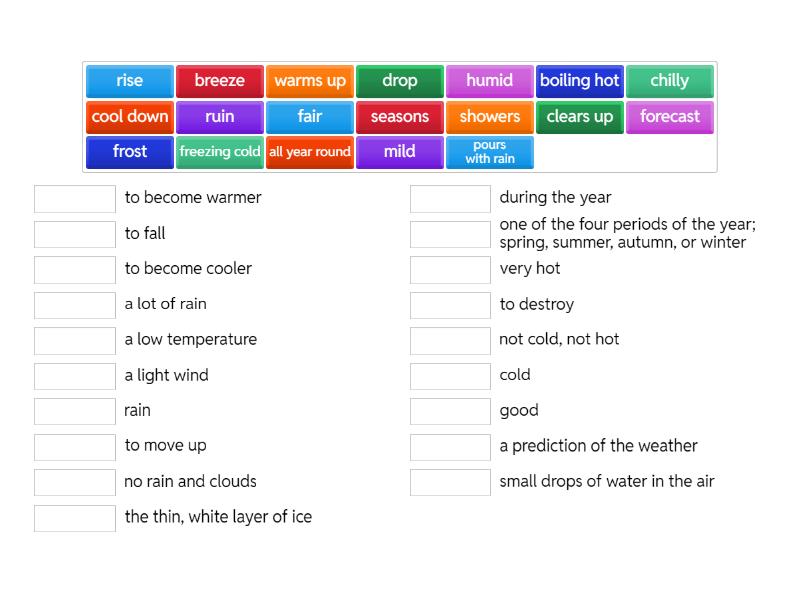Screen dimensions: 800x600
Task: Click the empty slot beside "to destroy"
Action: 450,305
